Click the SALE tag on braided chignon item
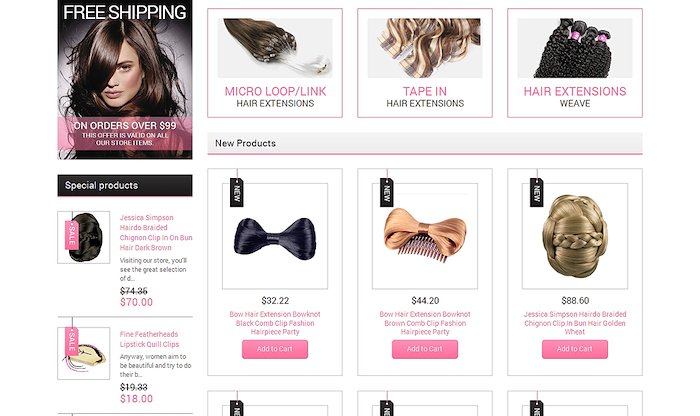 tap(71, 235)
